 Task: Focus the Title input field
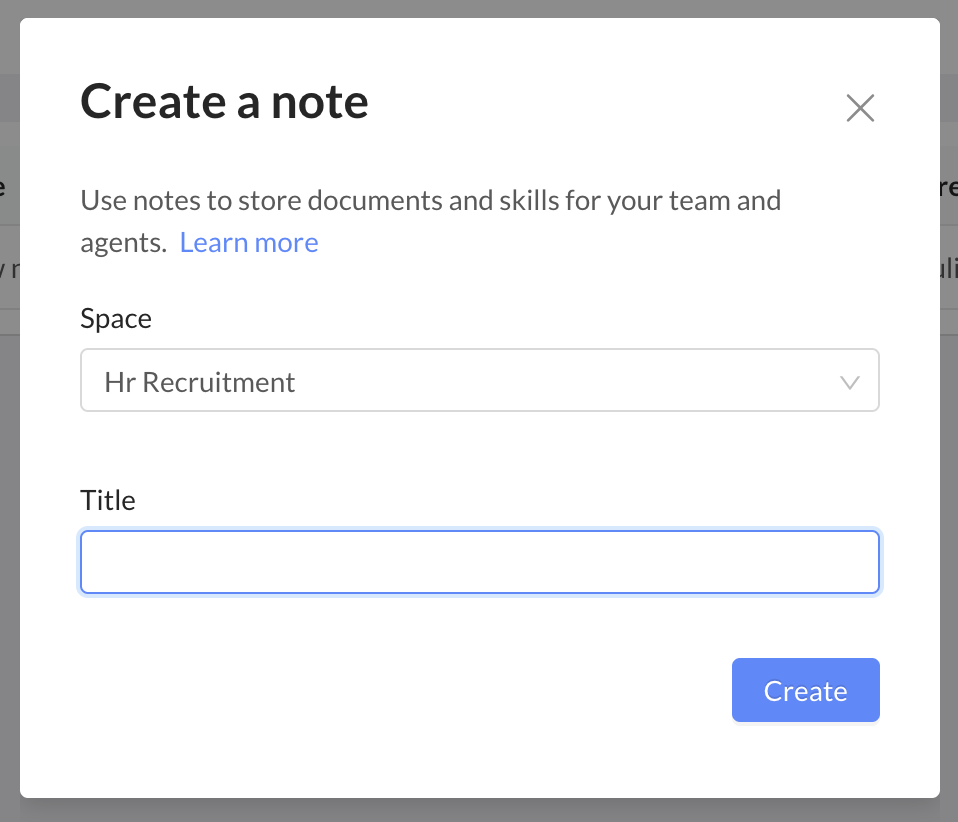pos(480,562)
